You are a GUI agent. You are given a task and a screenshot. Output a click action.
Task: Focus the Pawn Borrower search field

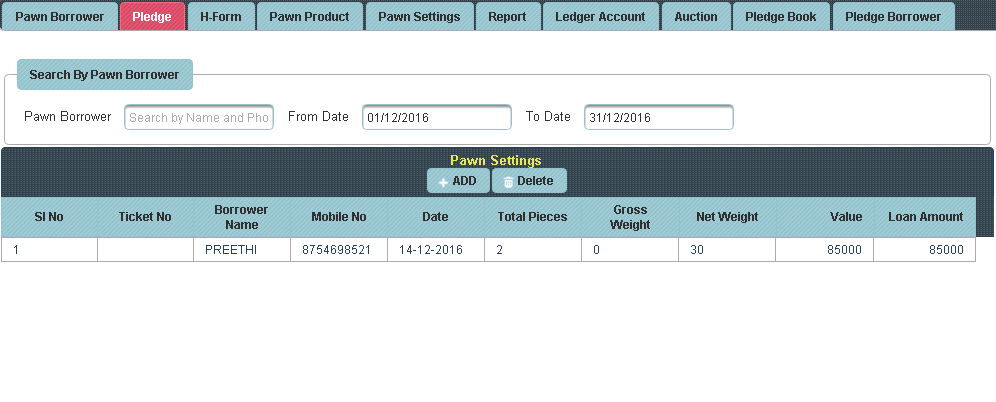(x=199, y=118)
